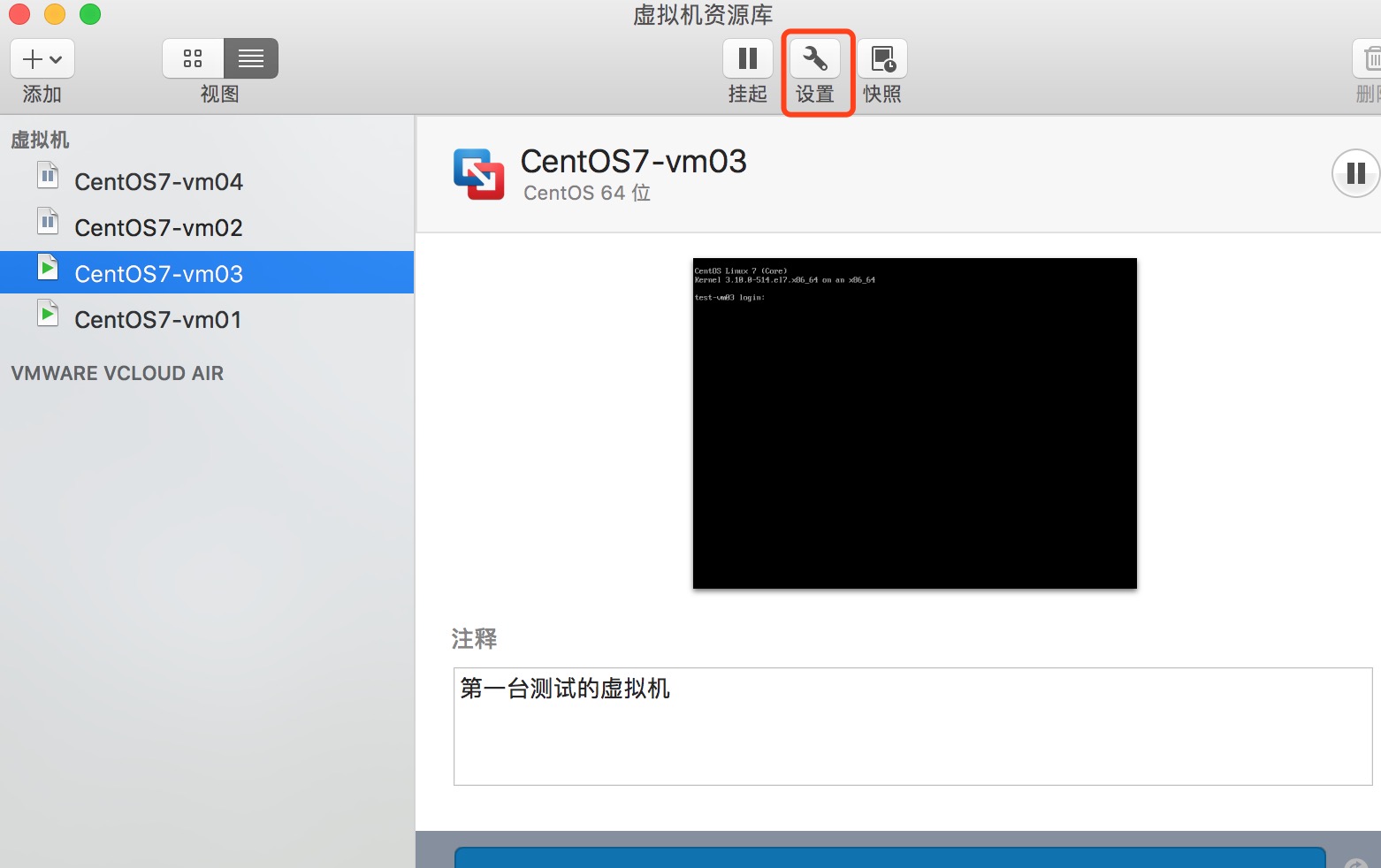Click VMWARE VCLOUD AIR section header
1381x868 pixels.
pos(118,373)
